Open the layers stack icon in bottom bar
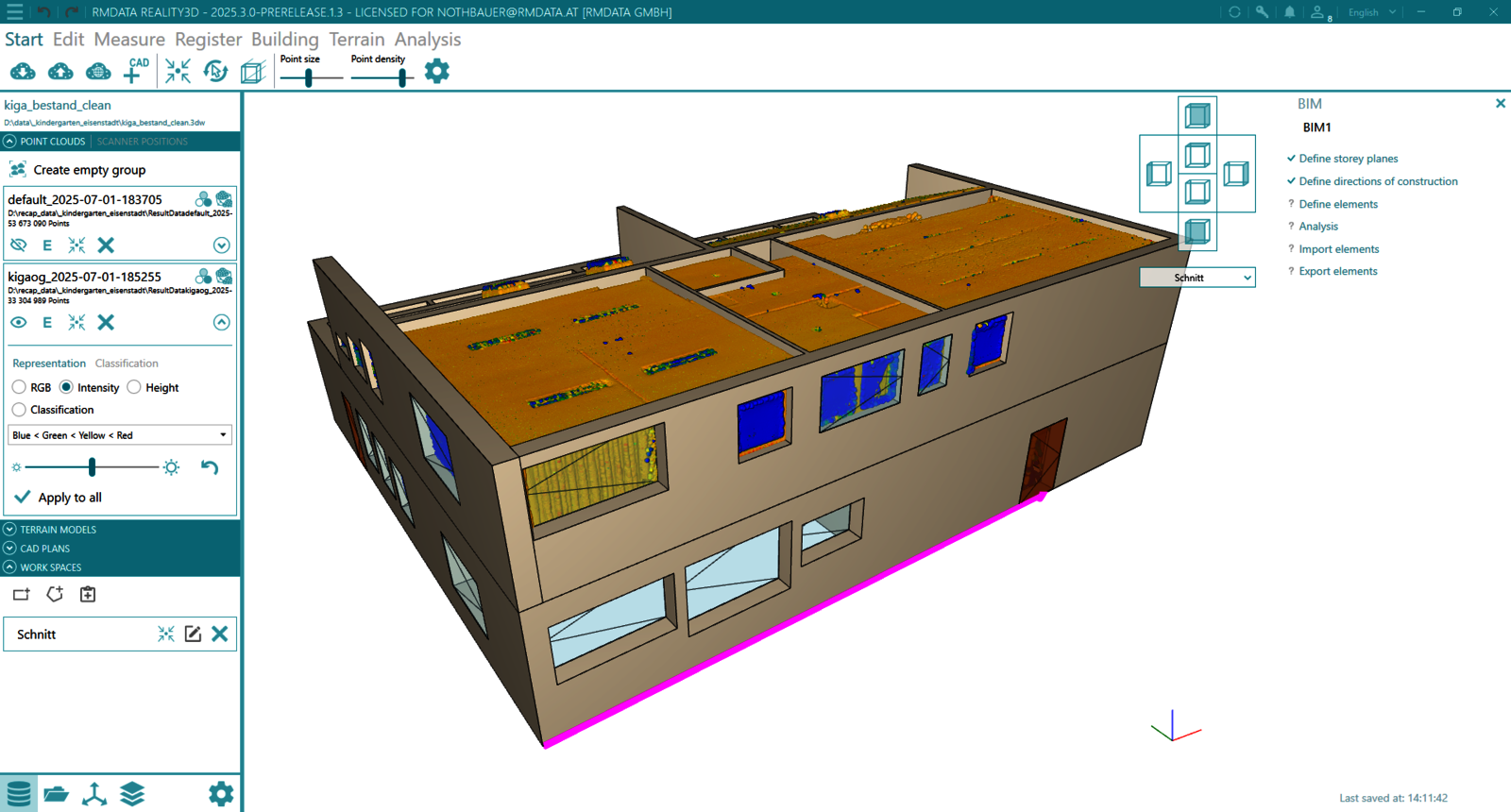 (x=132, y=794)
